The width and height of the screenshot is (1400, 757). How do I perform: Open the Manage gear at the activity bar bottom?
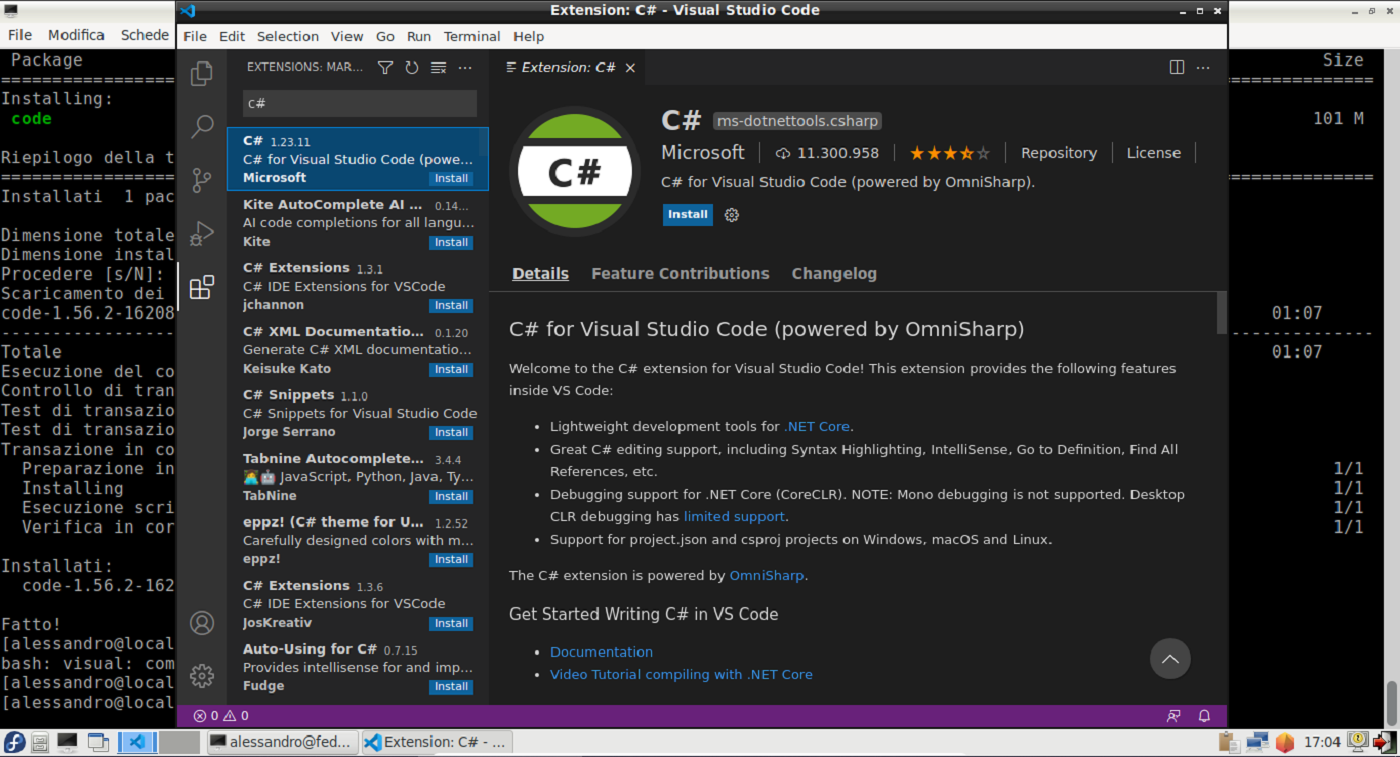point(202,675)
